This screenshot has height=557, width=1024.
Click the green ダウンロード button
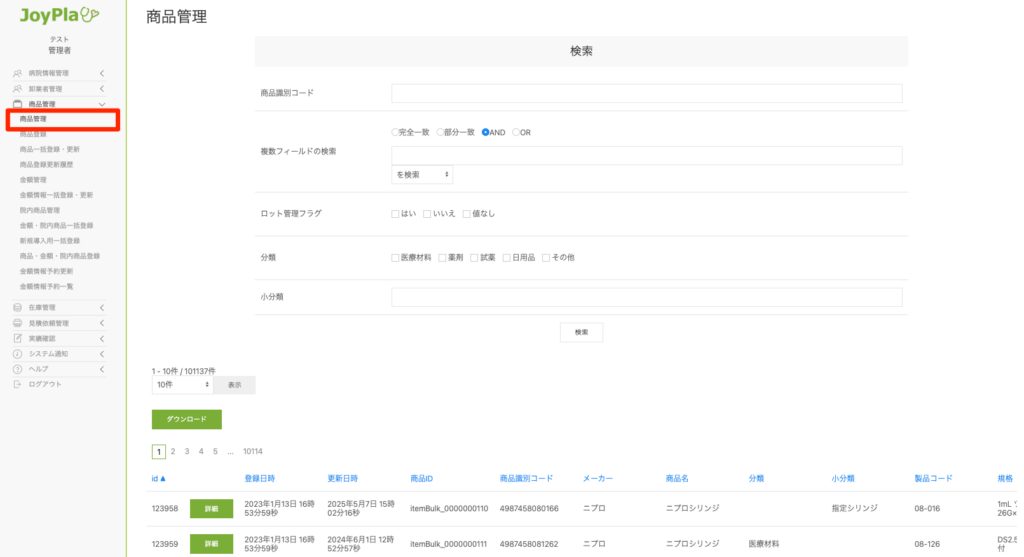pos(187,419)
